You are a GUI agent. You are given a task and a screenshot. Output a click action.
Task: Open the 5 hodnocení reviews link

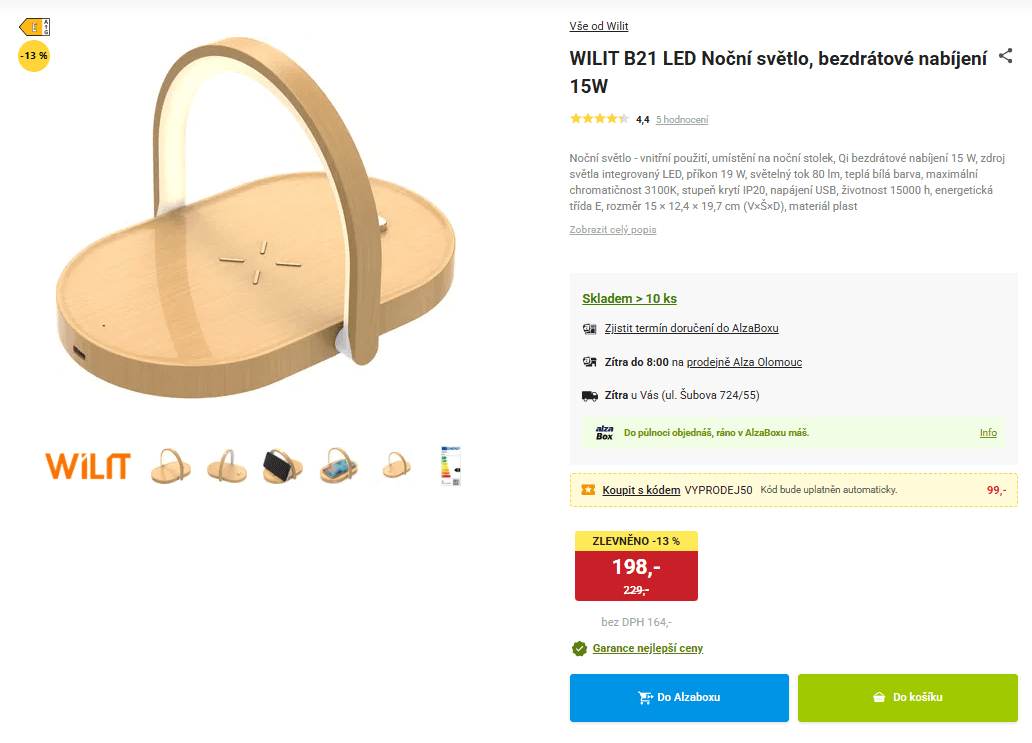(682, 120)
